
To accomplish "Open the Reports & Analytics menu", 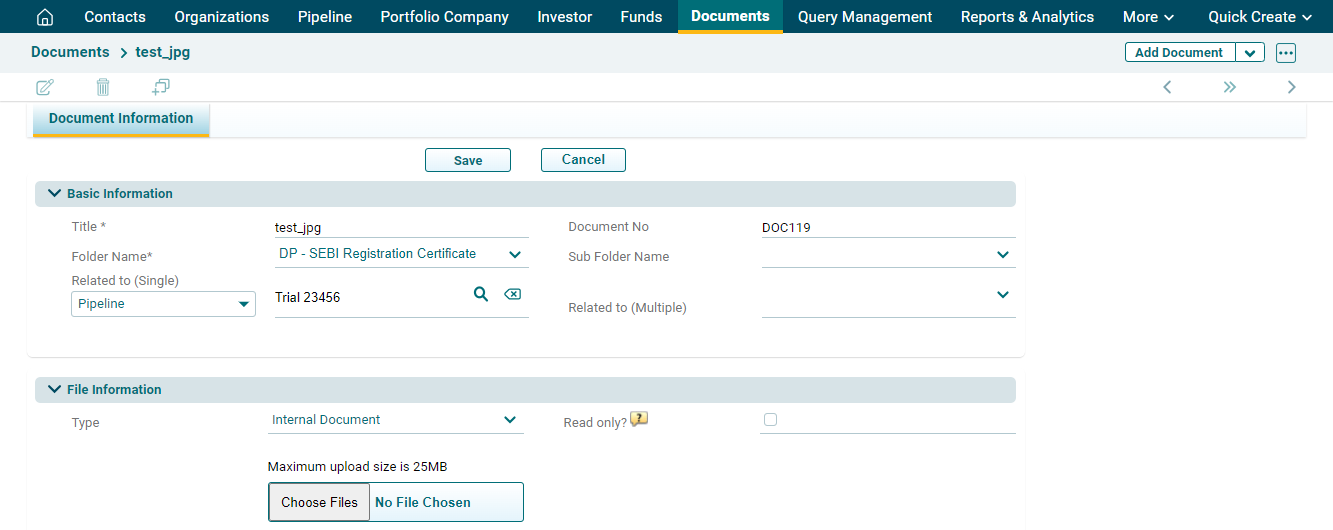I will (x=1027, y=17).
